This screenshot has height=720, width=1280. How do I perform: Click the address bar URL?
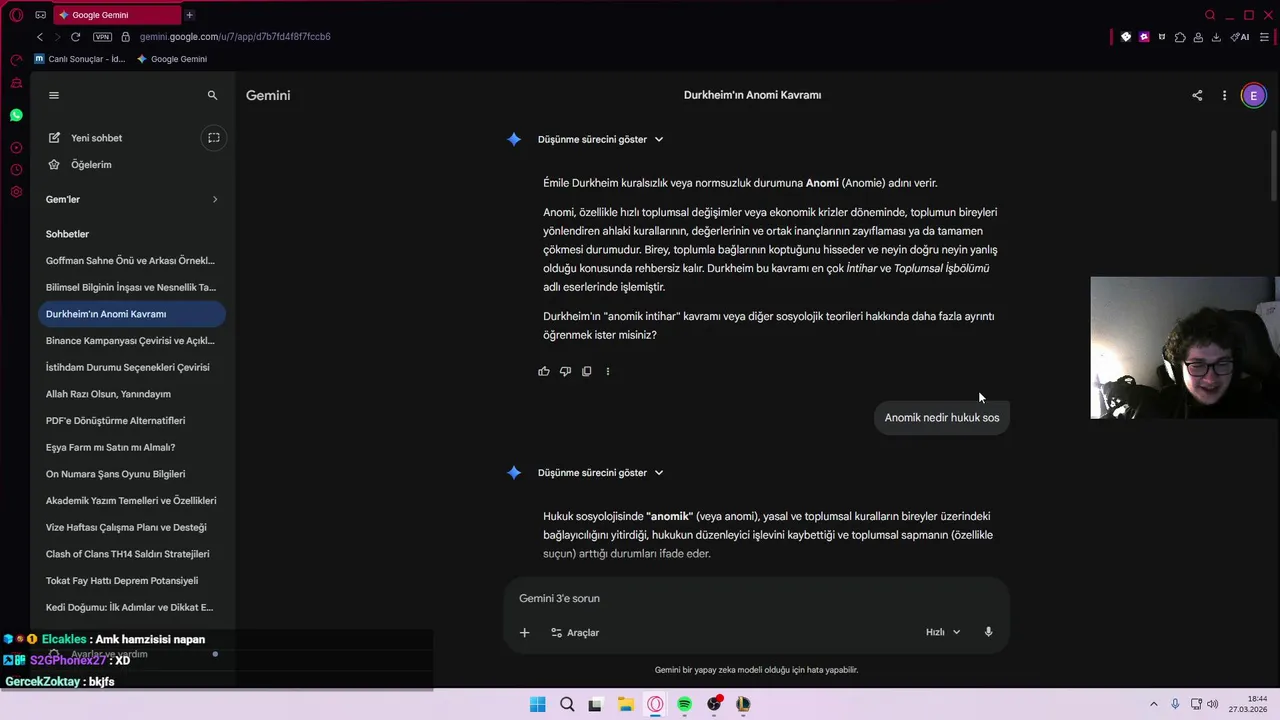click(235, 37)
